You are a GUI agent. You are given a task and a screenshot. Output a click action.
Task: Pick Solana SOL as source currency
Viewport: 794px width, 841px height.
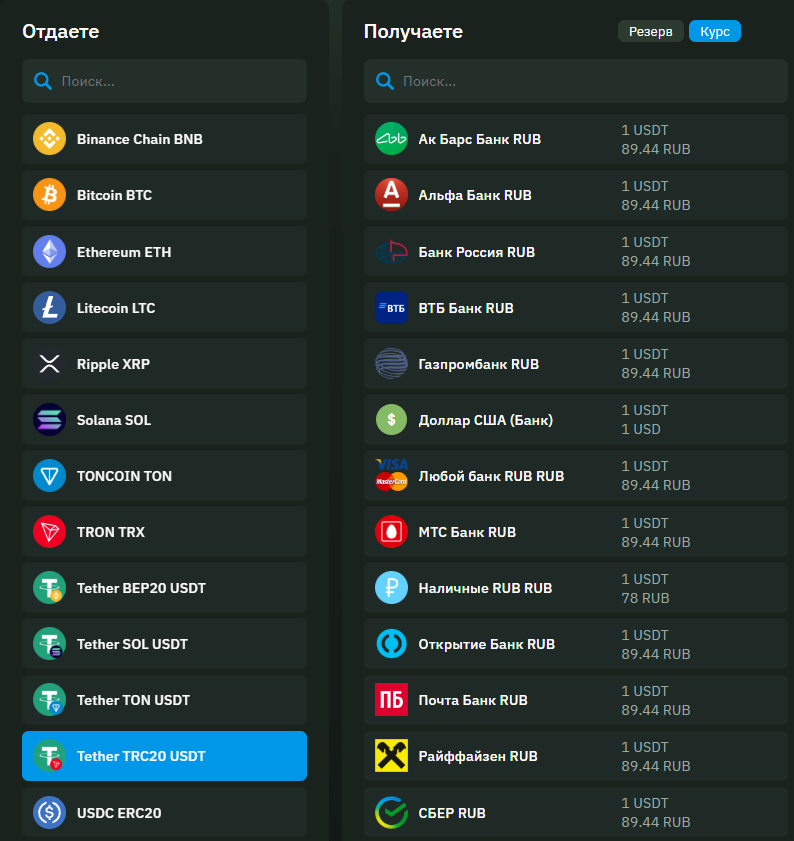point(164,419)
